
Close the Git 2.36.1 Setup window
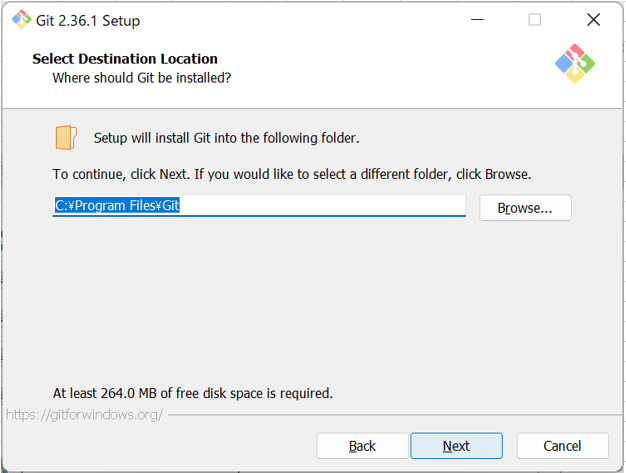(x=593, y=20)
